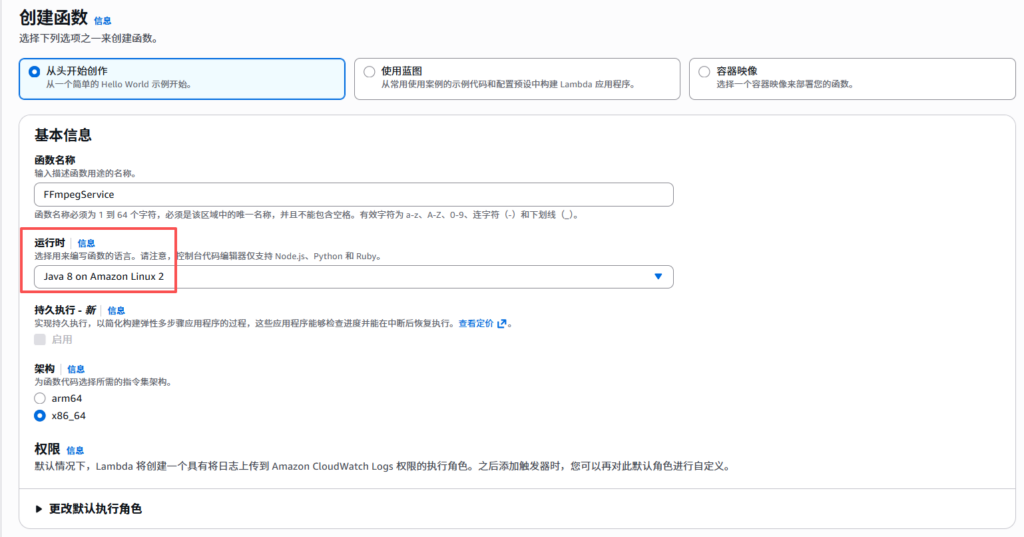Viewport: 1024px width, 537px height.
Task: Click the external link icon beside 查看定价
Action: [502, 324]
